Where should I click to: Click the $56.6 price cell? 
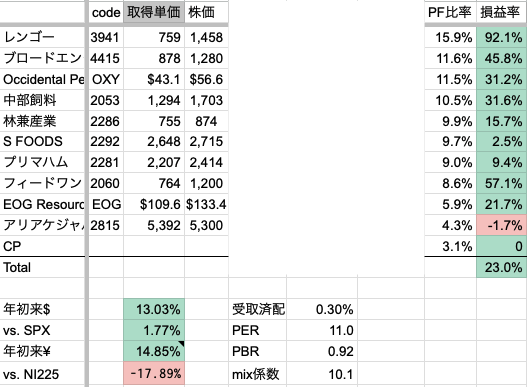(x=206, y=79)
